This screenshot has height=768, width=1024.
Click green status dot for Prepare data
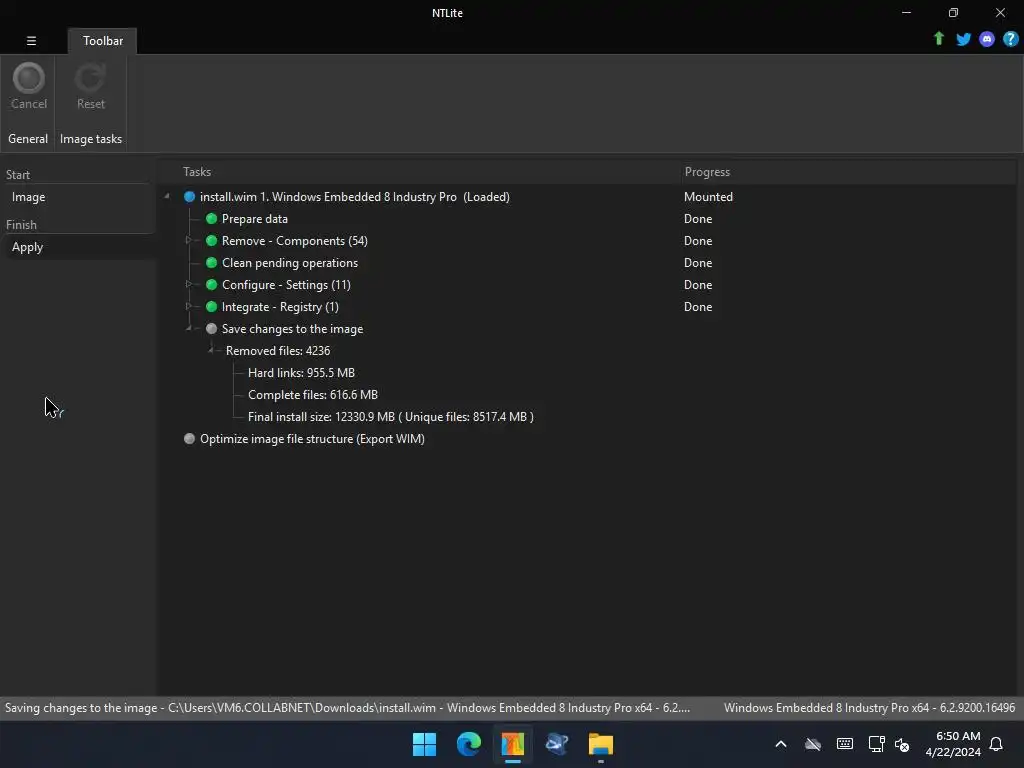click(211, 219)
